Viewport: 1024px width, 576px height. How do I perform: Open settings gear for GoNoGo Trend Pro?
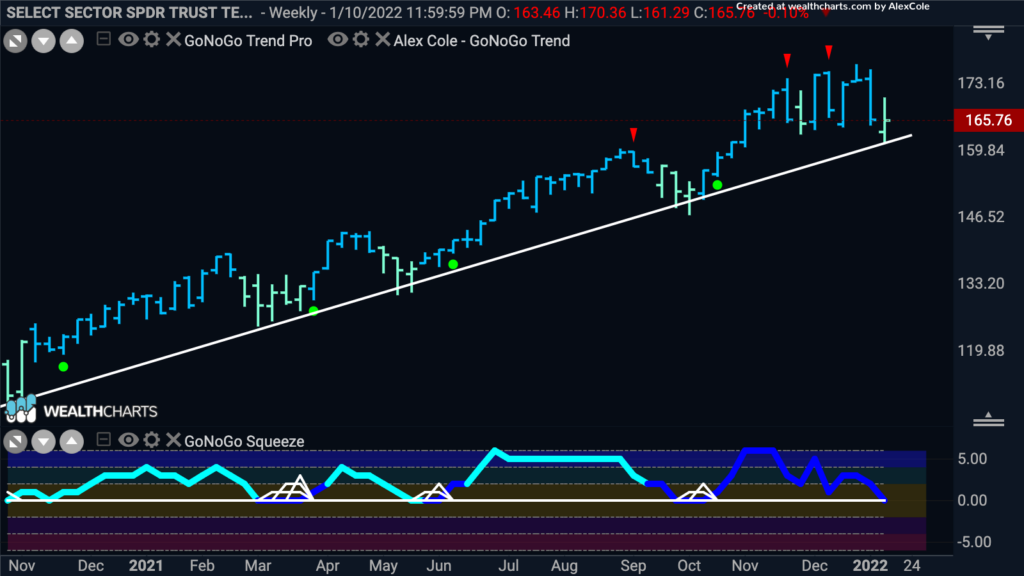click(x=152, y=40)
